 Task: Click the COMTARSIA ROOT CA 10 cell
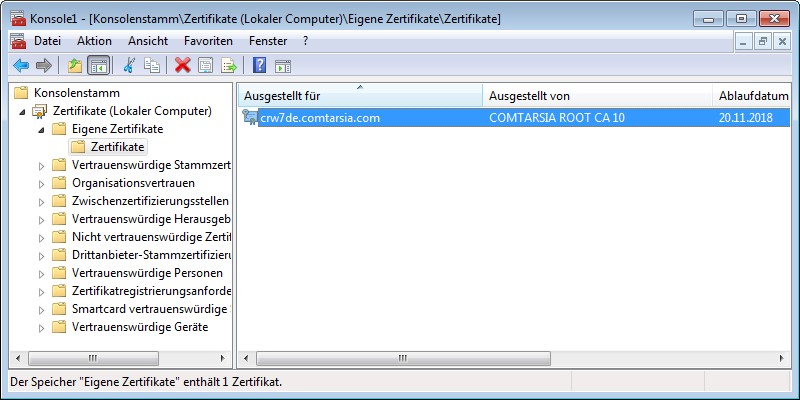click(x=557, y=118)
